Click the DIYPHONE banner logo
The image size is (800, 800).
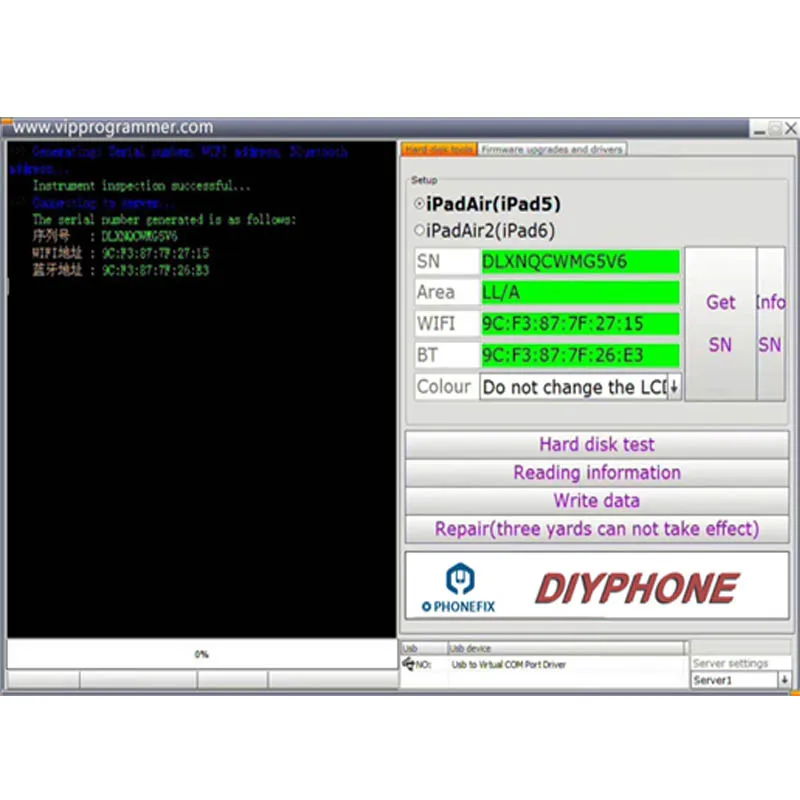tap(637, 588)
